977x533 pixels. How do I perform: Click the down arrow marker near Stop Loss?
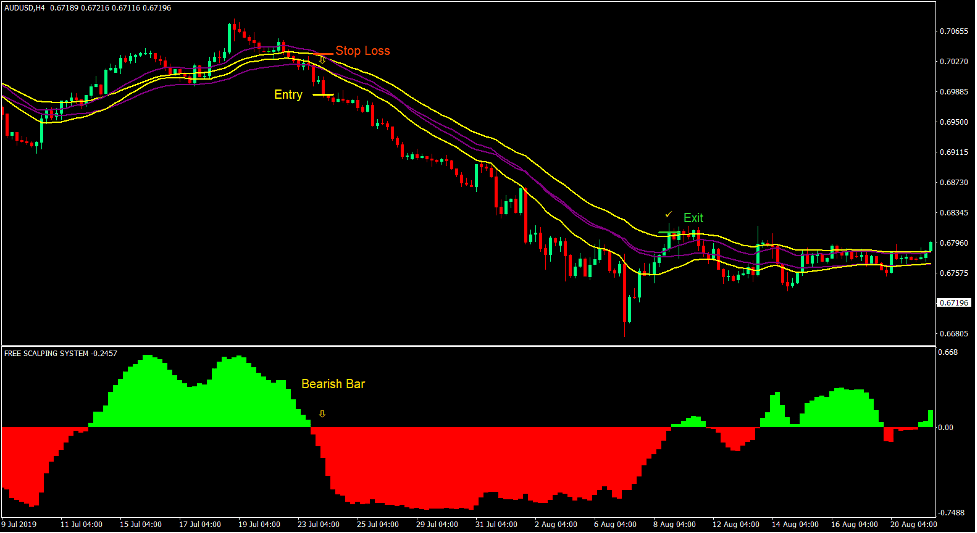322,61
